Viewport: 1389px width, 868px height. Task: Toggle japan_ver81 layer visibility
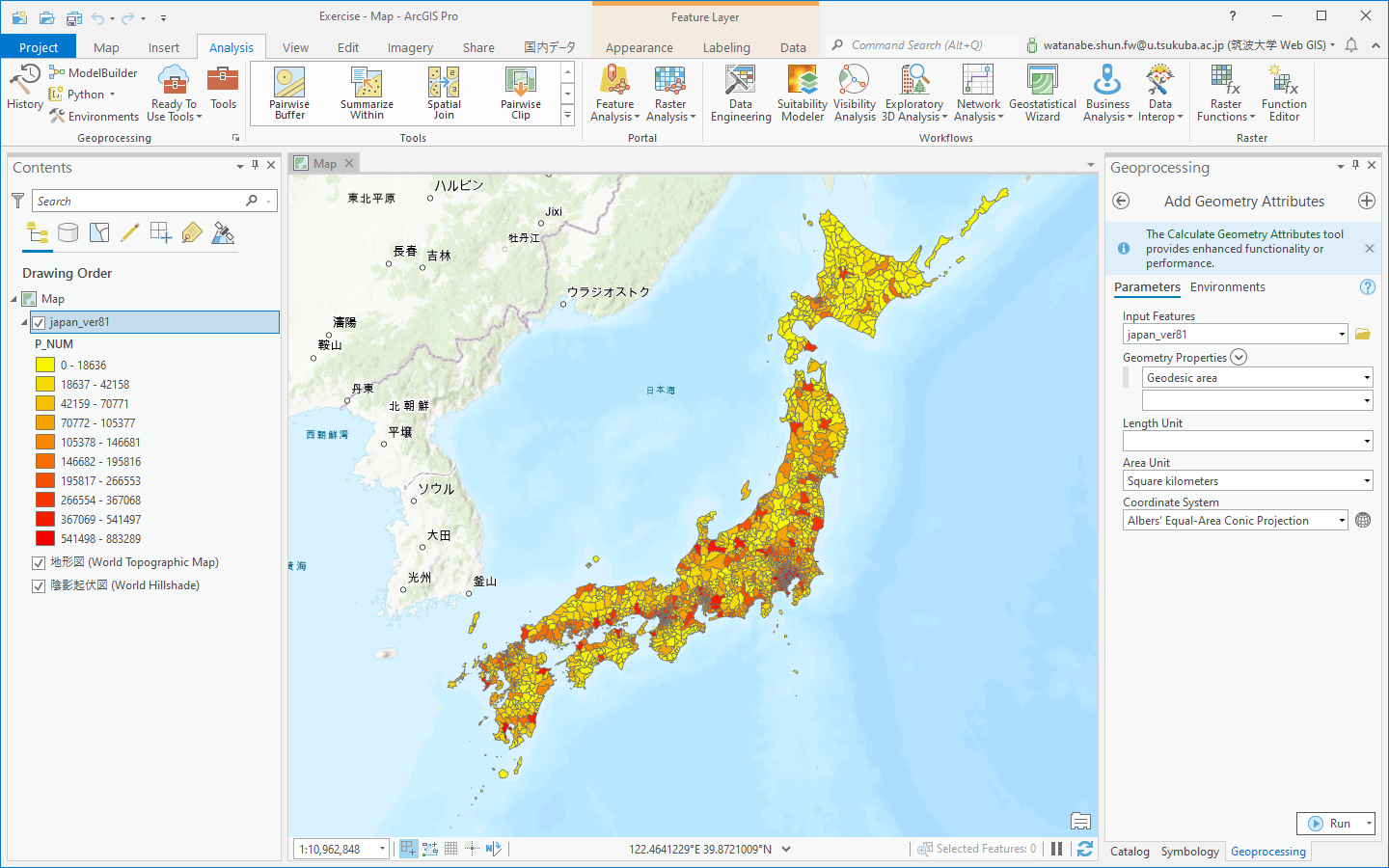click(x=39, y=322)
